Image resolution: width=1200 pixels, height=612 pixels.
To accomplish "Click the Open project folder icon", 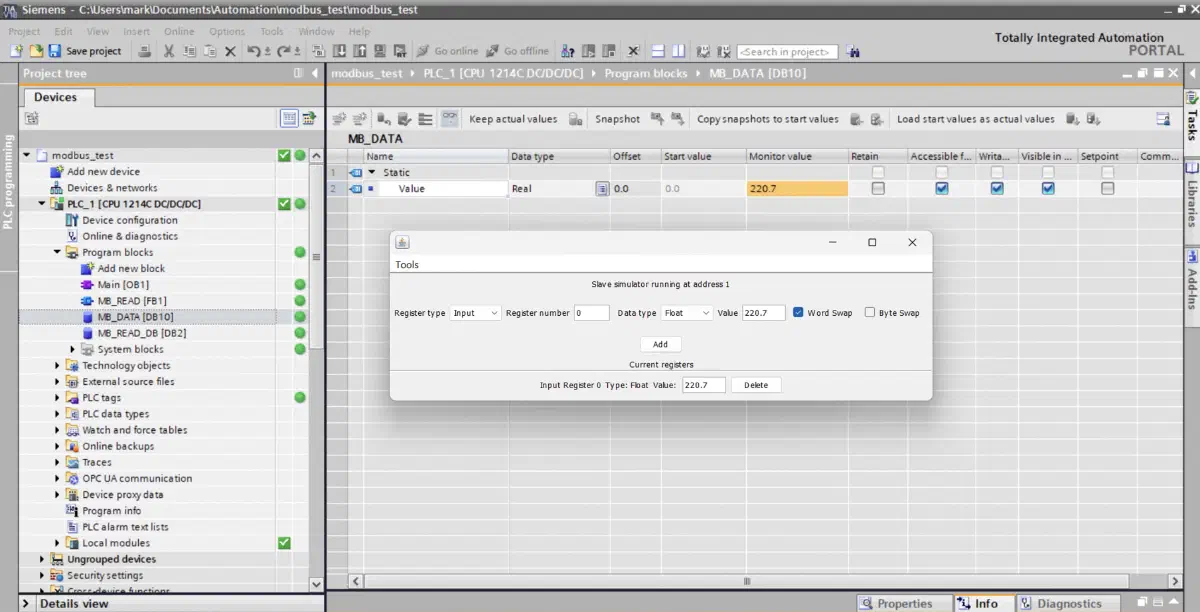I will click(36, 51).
